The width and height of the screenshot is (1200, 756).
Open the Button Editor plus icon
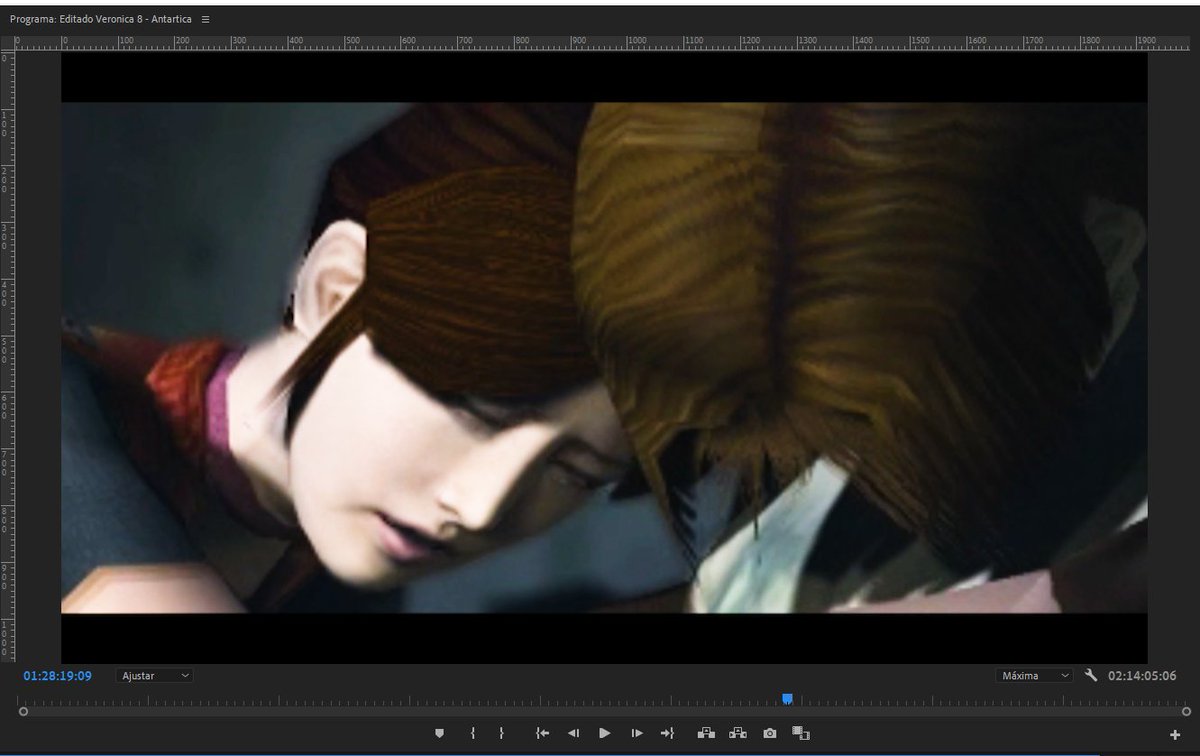1175,735
